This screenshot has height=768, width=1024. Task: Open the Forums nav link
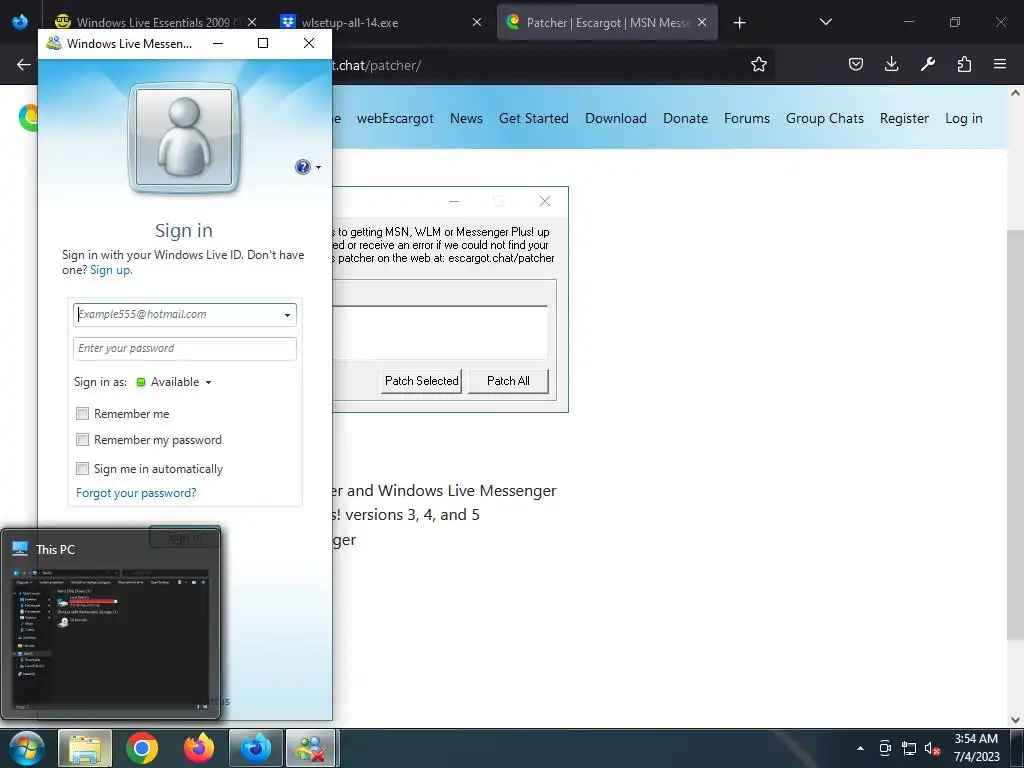click(x=746, y=118)
